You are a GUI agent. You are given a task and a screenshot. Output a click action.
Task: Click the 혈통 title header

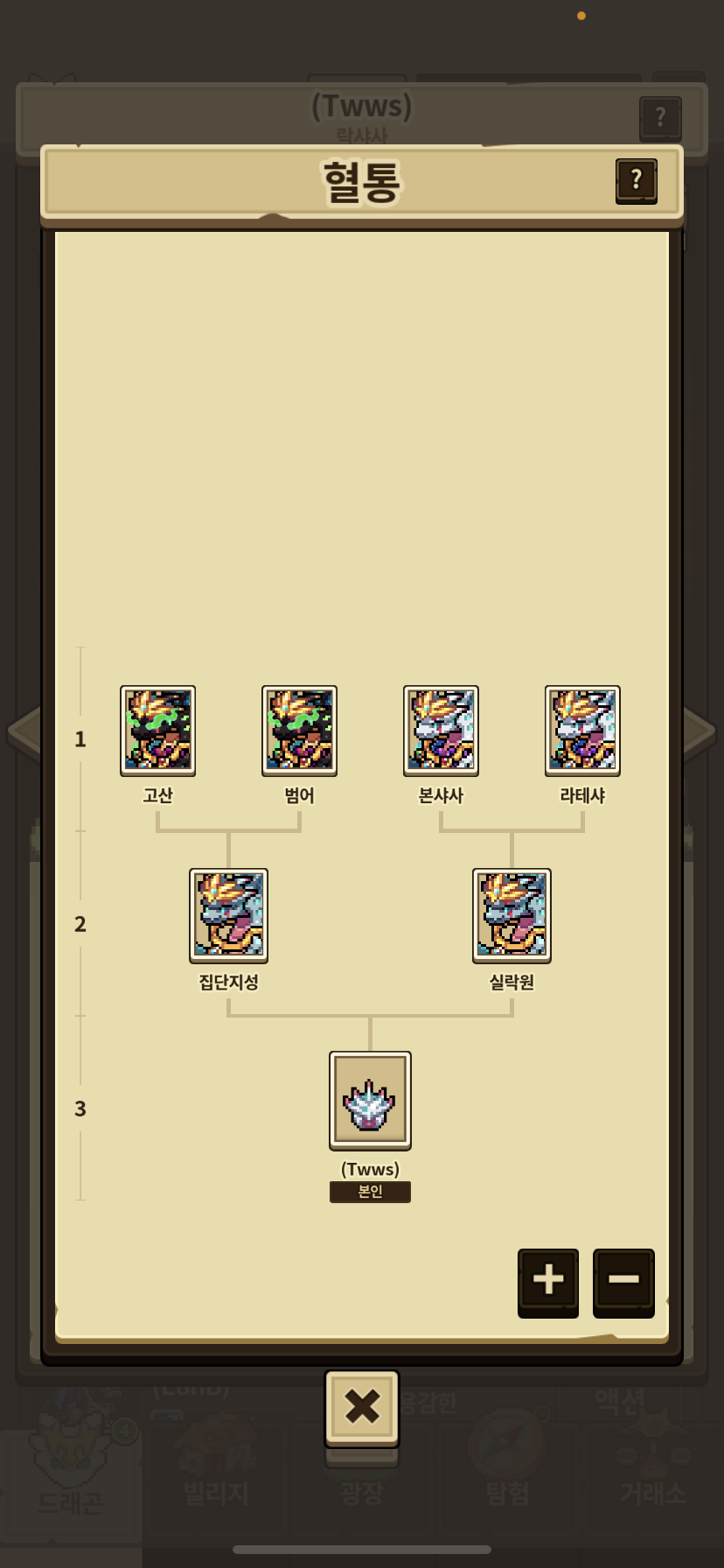point(362,182)
